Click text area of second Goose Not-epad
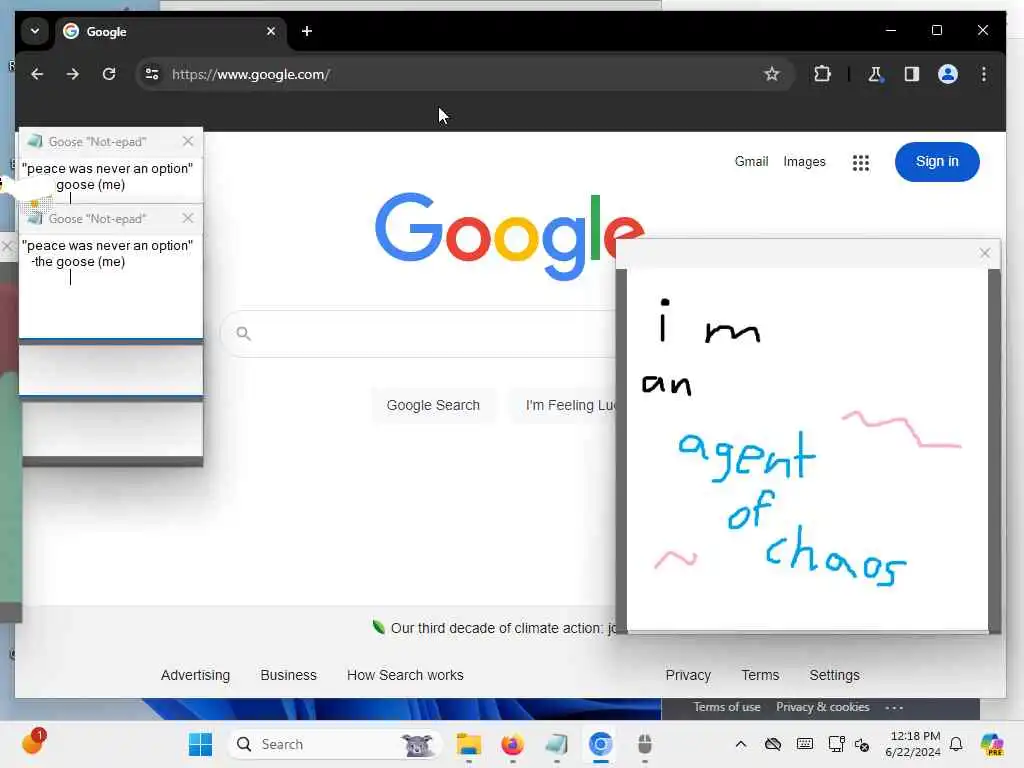Screen dimensions: 1024x768 coord(111,285)
